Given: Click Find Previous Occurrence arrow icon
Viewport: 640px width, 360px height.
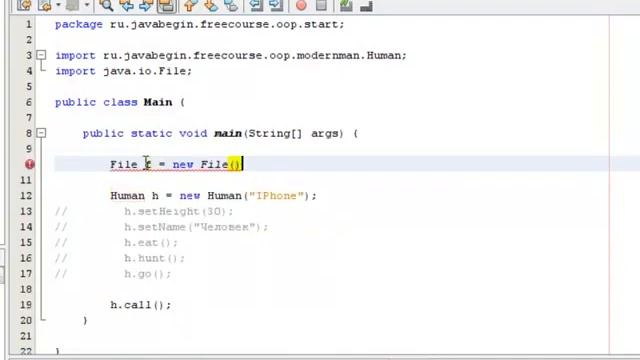Looking at the screenshot, I should 127,5.
